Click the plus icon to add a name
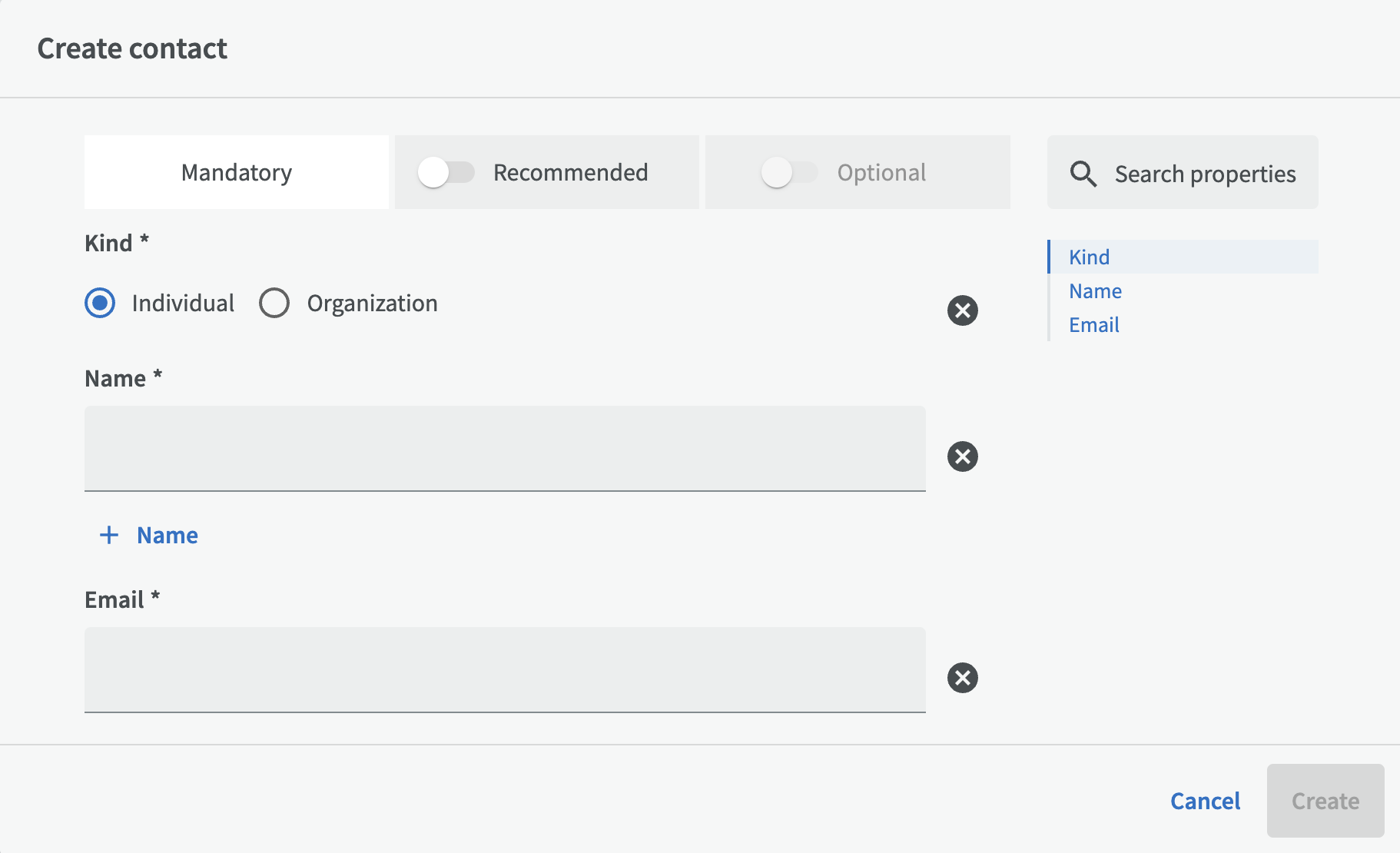1400x853 pixels. click(109, 535)
